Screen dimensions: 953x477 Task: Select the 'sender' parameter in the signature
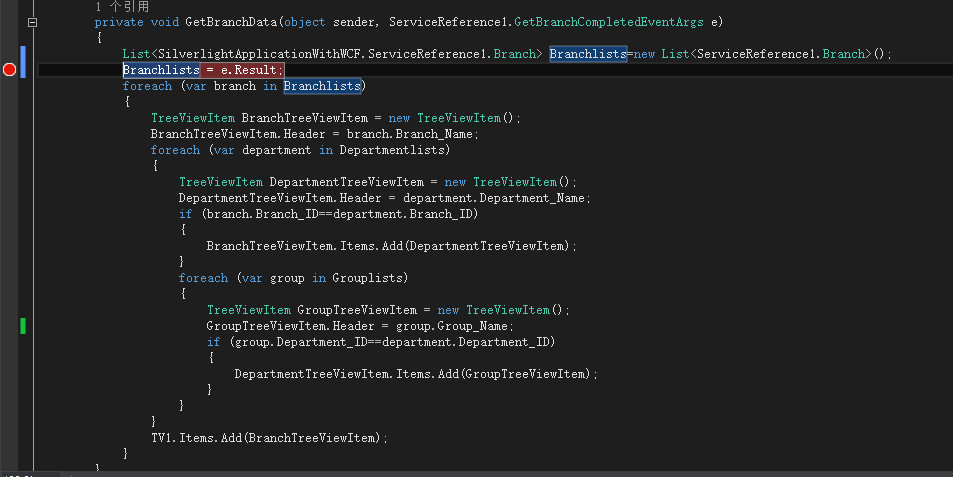pyautogui.click(x=354, y=22)
